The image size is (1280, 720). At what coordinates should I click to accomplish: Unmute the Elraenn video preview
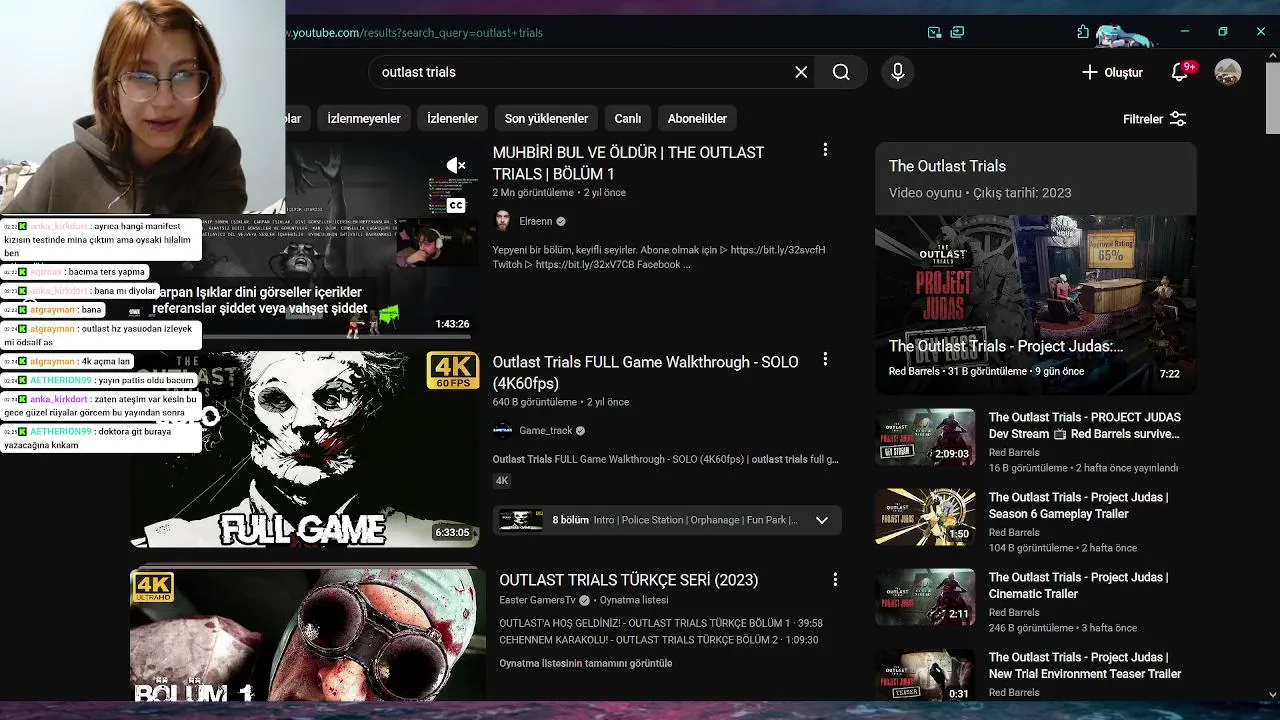(x=456, y=165)
